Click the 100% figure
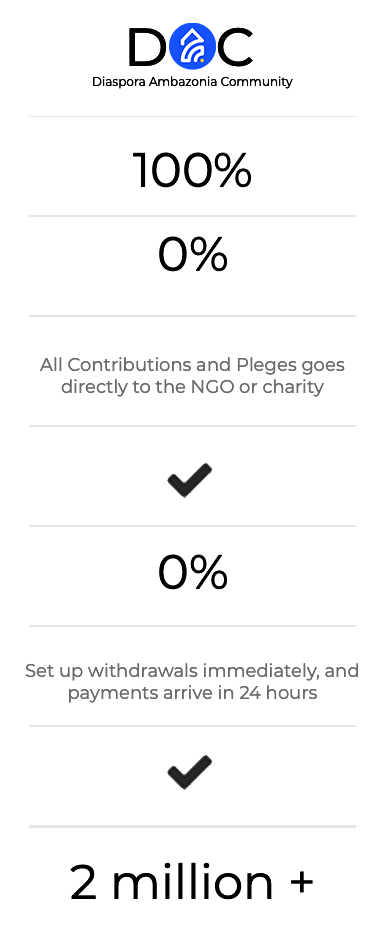 tap(192, 171)
